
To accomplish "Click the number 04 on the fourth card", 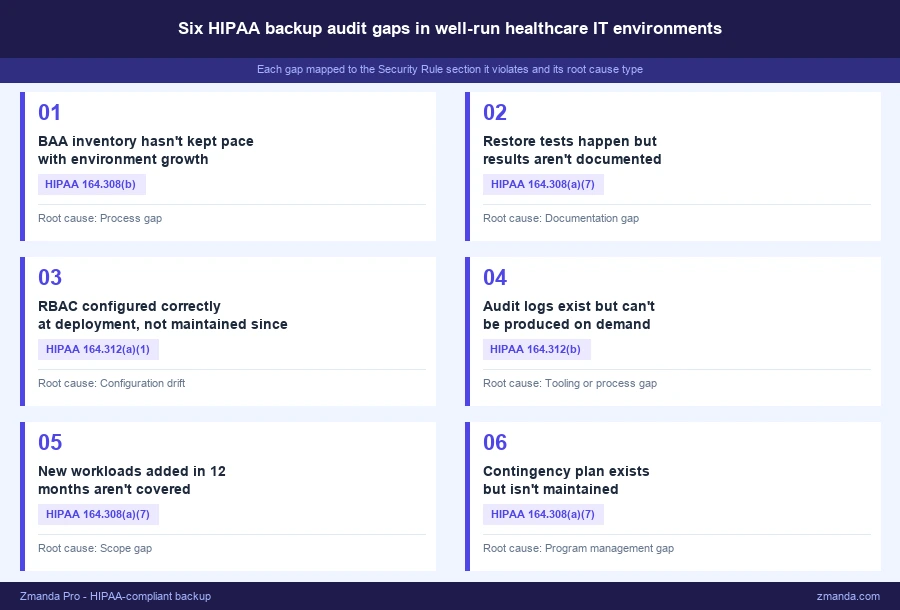I will point(495,277).
